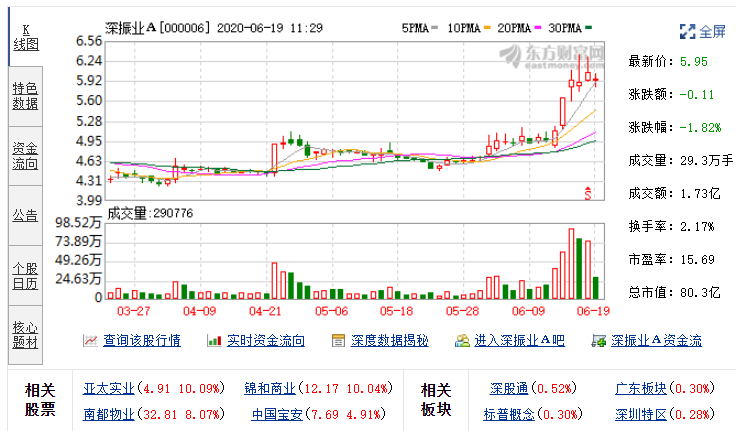Open the 核心题材 tab

point(25,335)
